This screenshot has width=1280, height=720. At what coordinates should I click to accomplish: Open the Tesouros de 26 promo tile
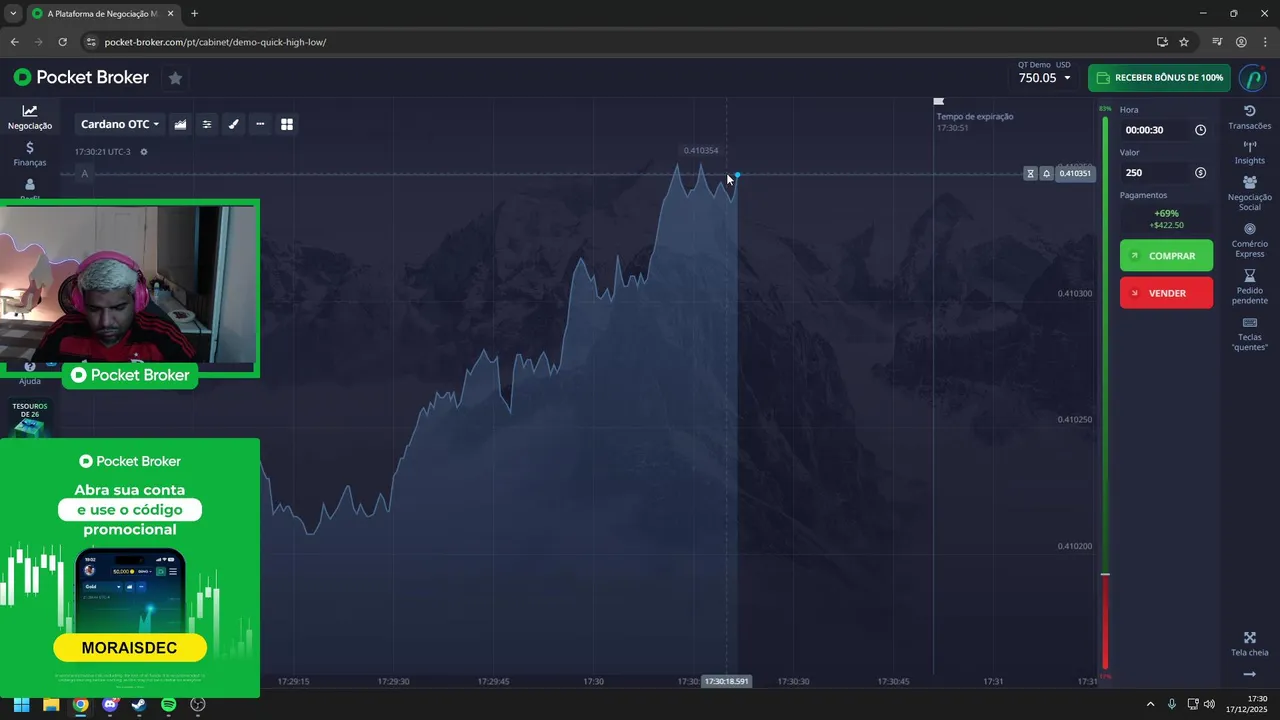30,418
